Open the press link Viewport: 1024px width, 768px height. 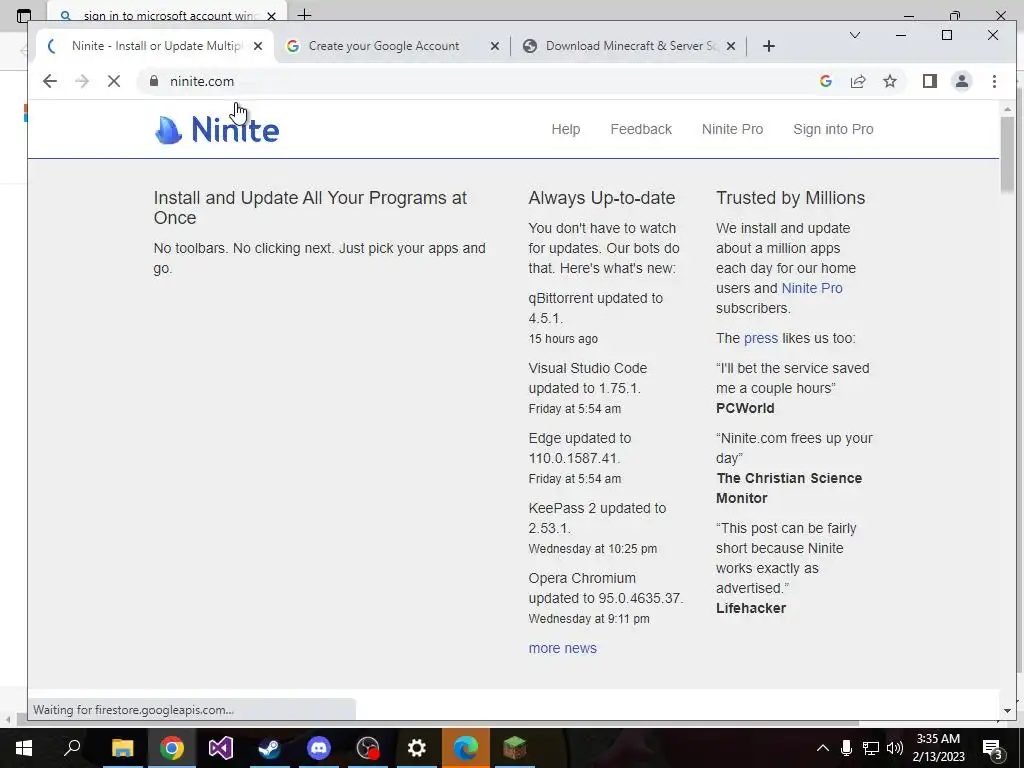point(761,338)
